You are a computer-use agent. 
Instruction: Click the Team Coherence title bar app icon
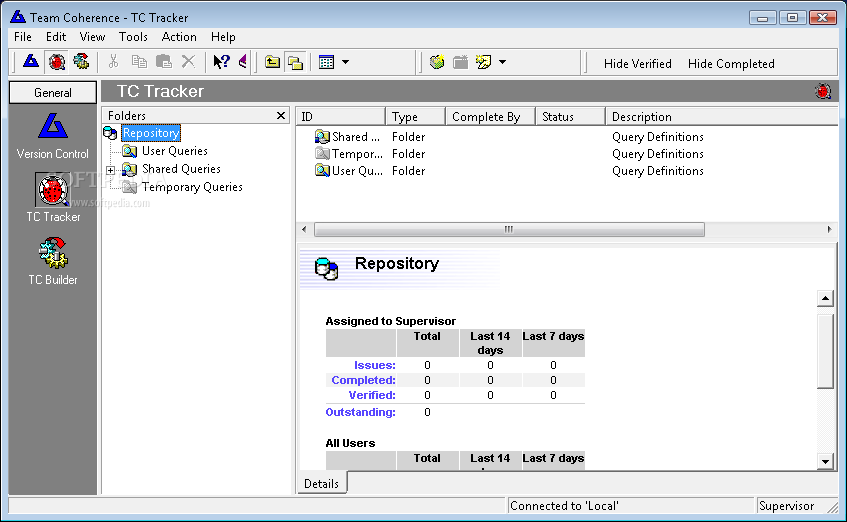(18, 17)
